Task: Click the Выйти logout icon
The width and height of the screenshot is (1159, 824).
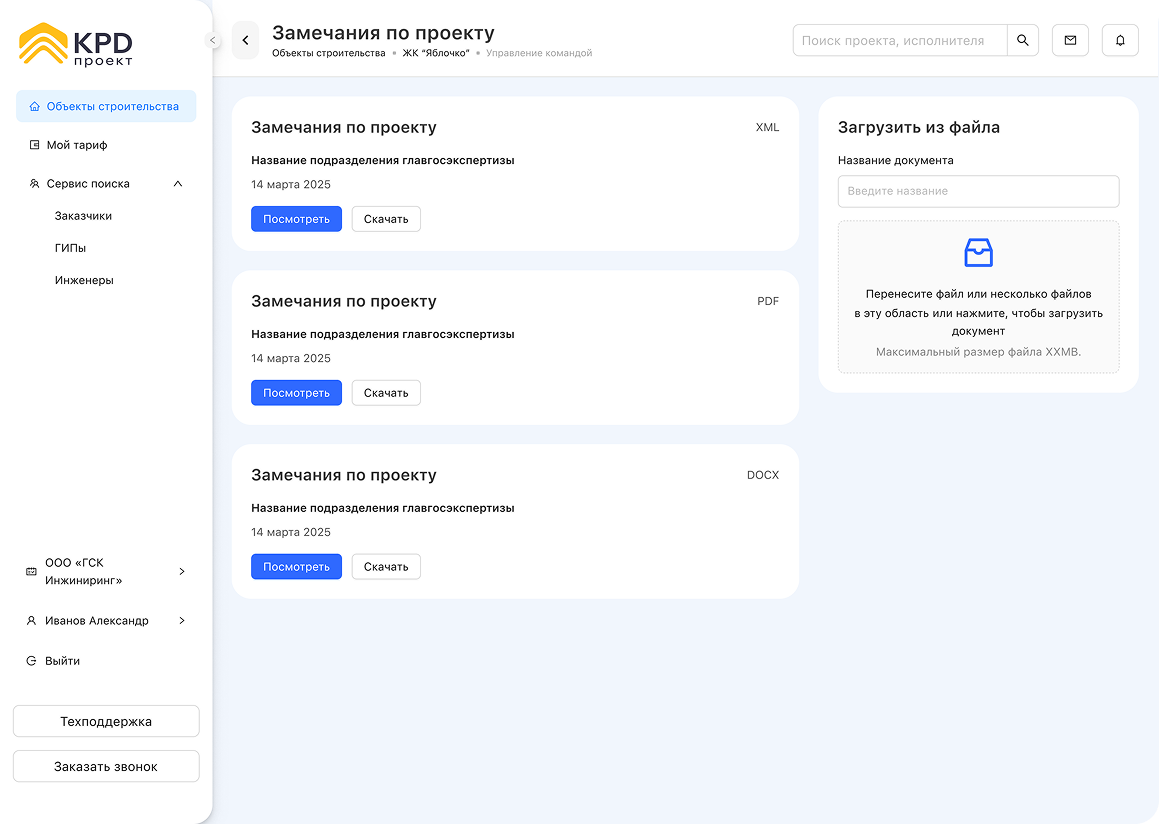Action: click(x=31, y=661)
